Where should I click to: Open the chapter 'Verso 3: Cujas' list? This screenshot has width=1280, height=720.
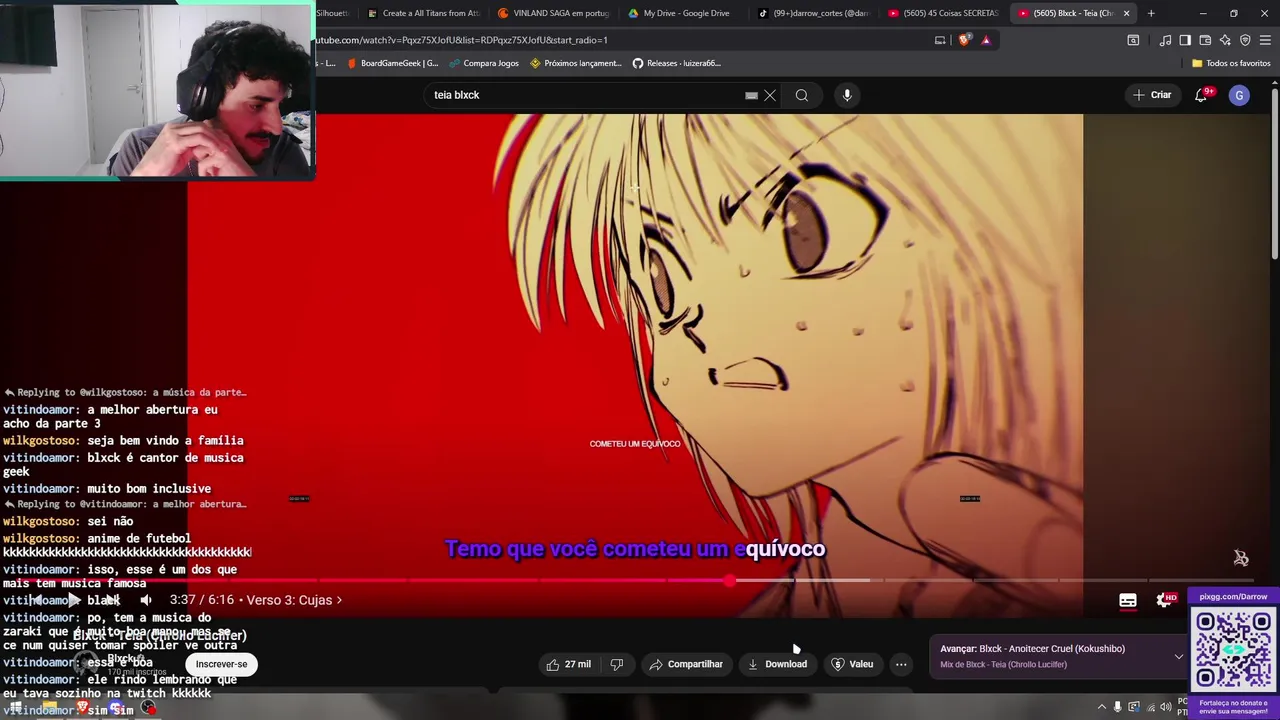pyautogui.click(x=294, y=600)
